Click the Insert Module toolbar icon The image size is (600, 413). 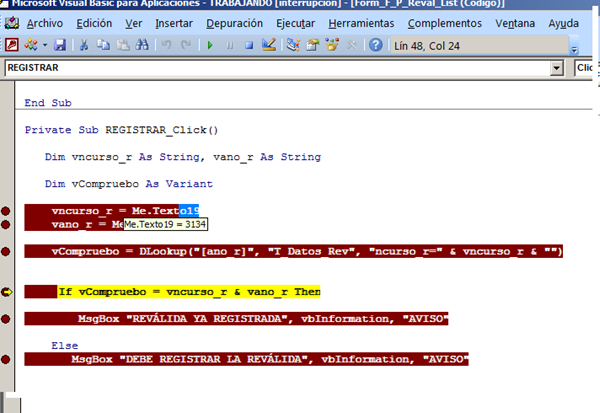click(x=31, y=45)
